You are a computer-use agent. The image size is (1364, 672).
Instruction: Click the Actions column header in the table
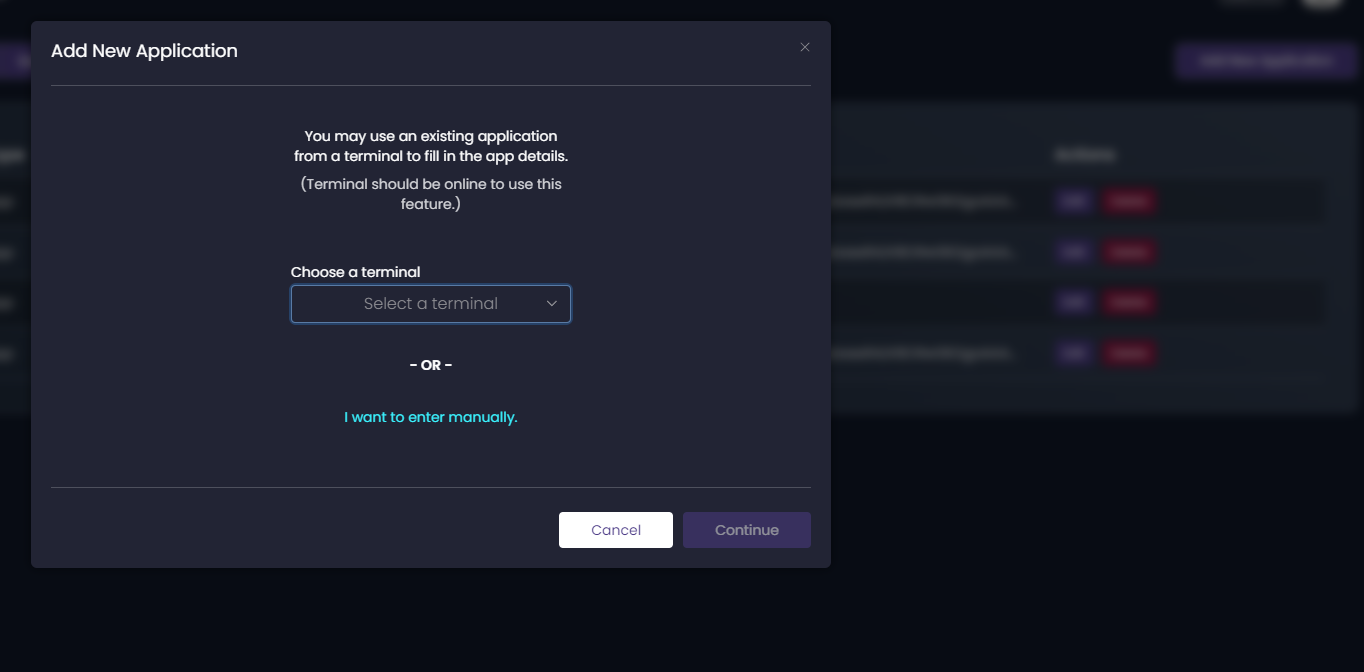click(x=1085, y=154)
